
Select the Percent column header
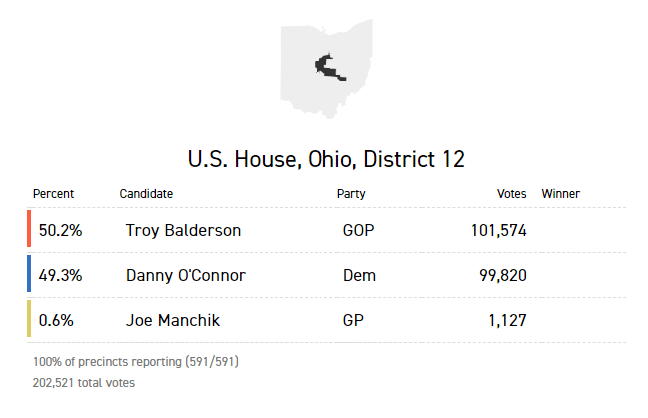pos(53,194)
